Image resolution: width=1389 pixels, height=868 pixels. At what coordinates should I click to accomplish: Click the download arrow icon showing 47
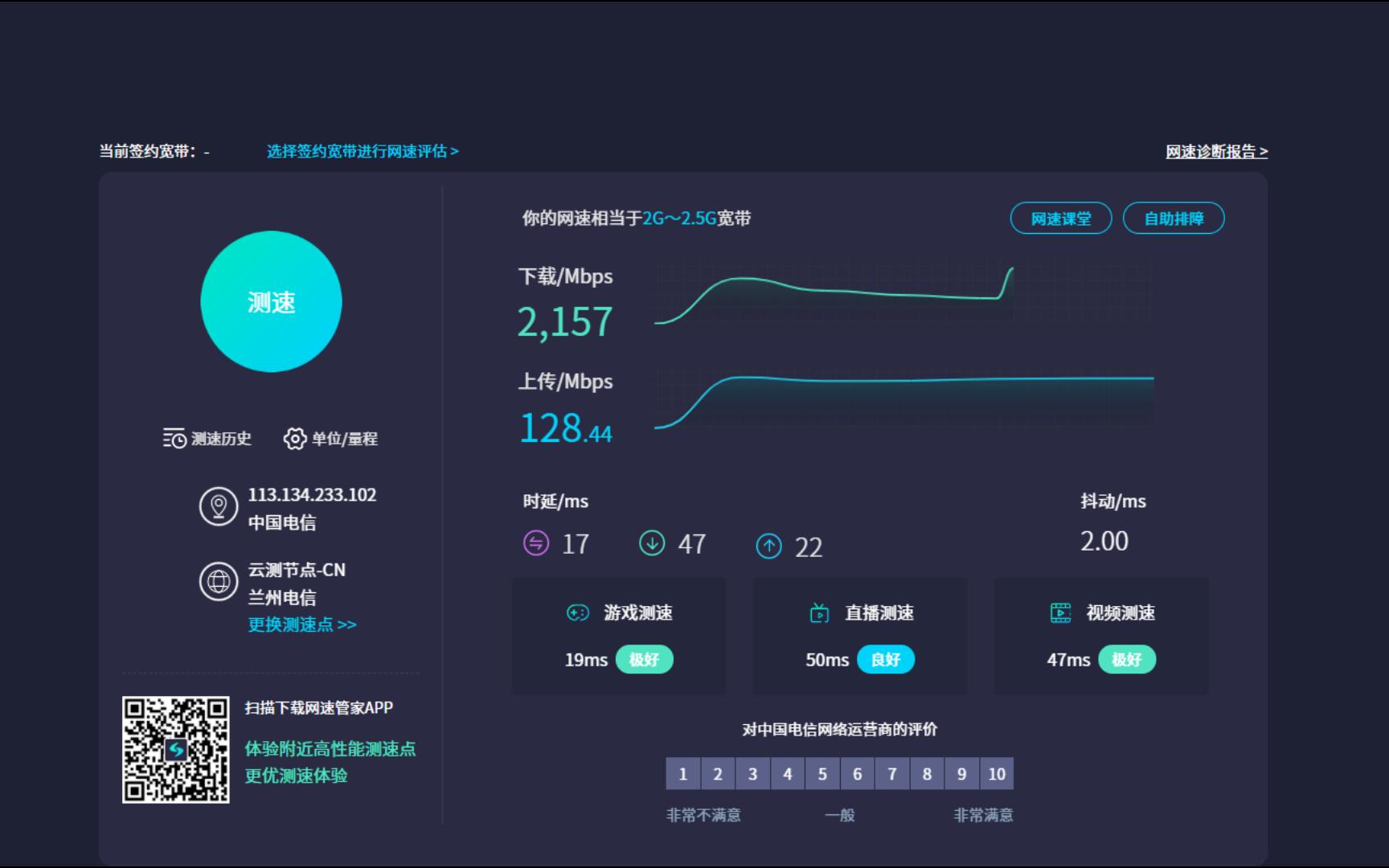[x=653, y=543]
